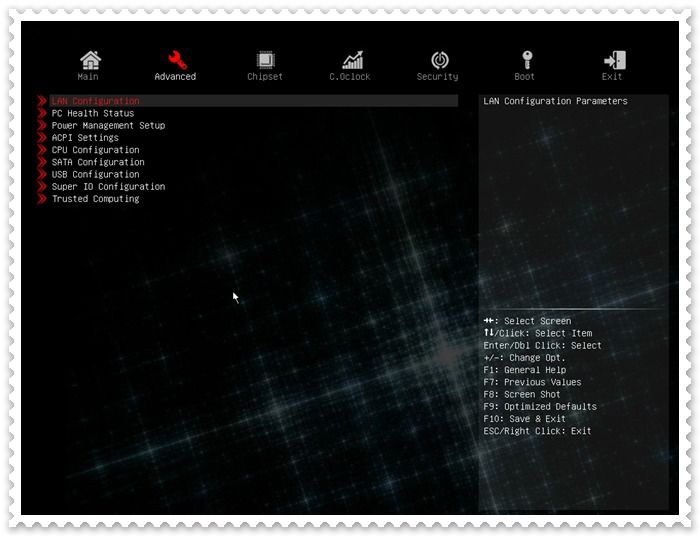The image size is (700, 536).
Task: Click the chevron beside CPU Configuration
Action: (x=42, y=150)
